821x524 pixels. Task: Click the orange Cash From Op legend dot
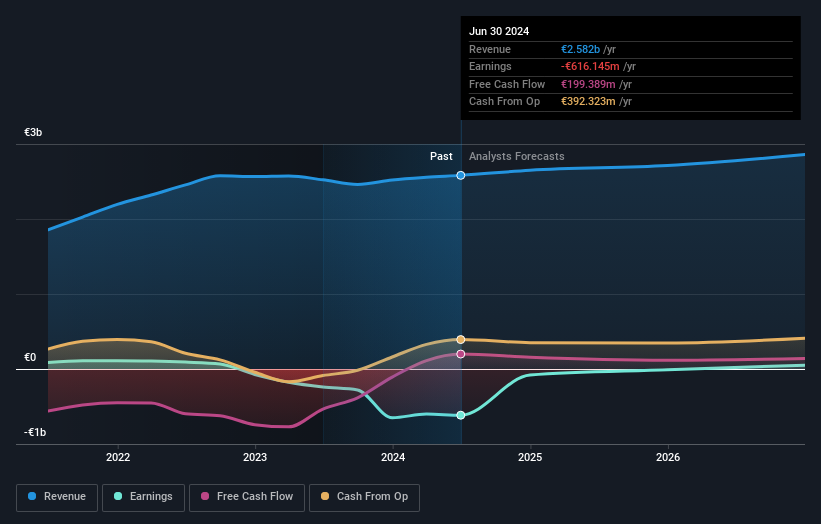pyautogui.click(x=325, y=496)
